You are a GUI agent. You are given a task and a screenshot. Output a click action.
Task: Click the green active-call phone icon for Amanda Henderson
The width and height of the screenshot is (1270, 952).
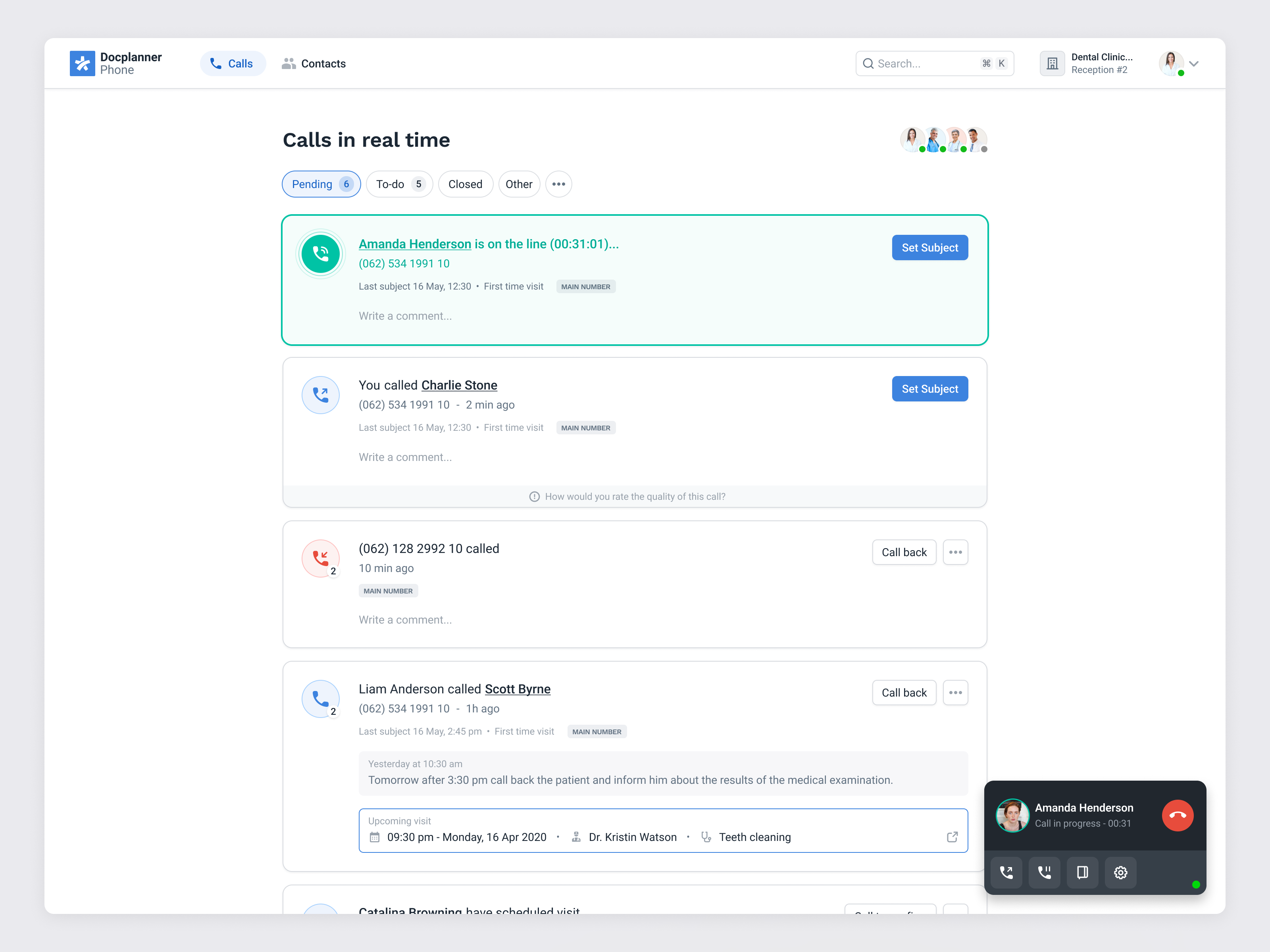(320, 253)
